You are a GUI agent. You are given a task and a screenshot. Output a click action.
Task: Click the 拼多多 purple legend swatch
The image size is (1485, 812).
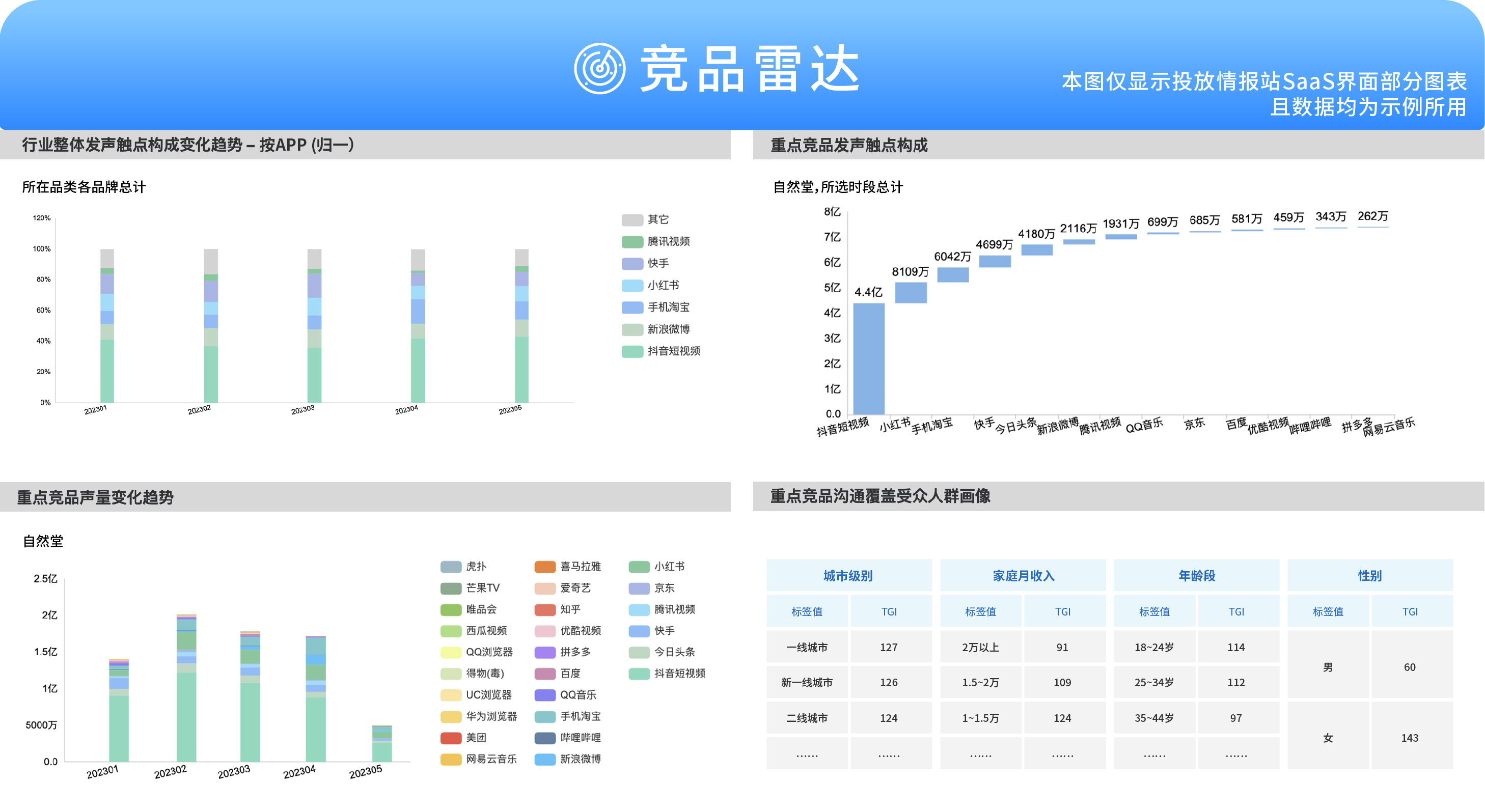pyautogui.click(x=545, y=652)
